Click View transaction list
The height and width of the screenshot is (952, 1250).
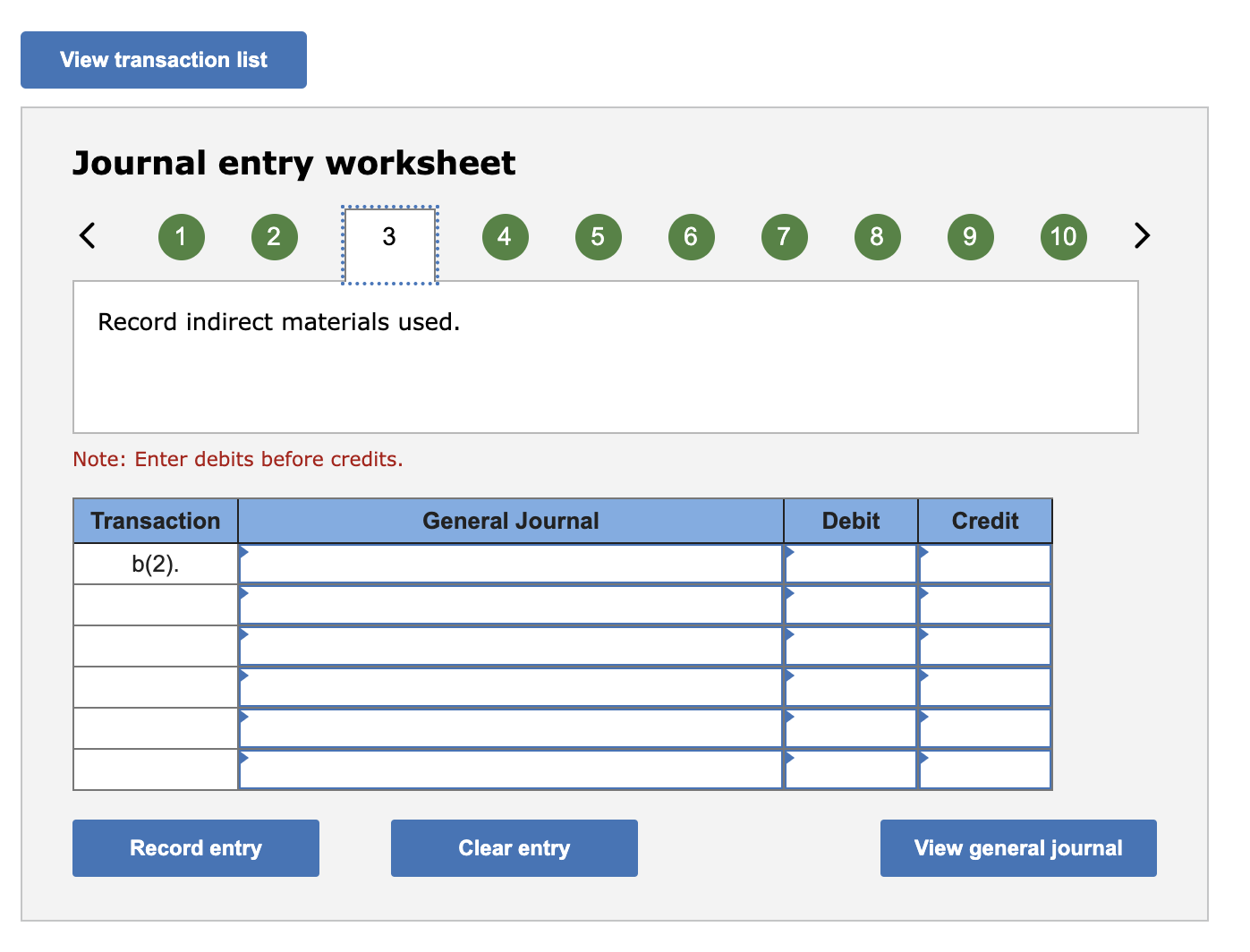click(163, 59)
